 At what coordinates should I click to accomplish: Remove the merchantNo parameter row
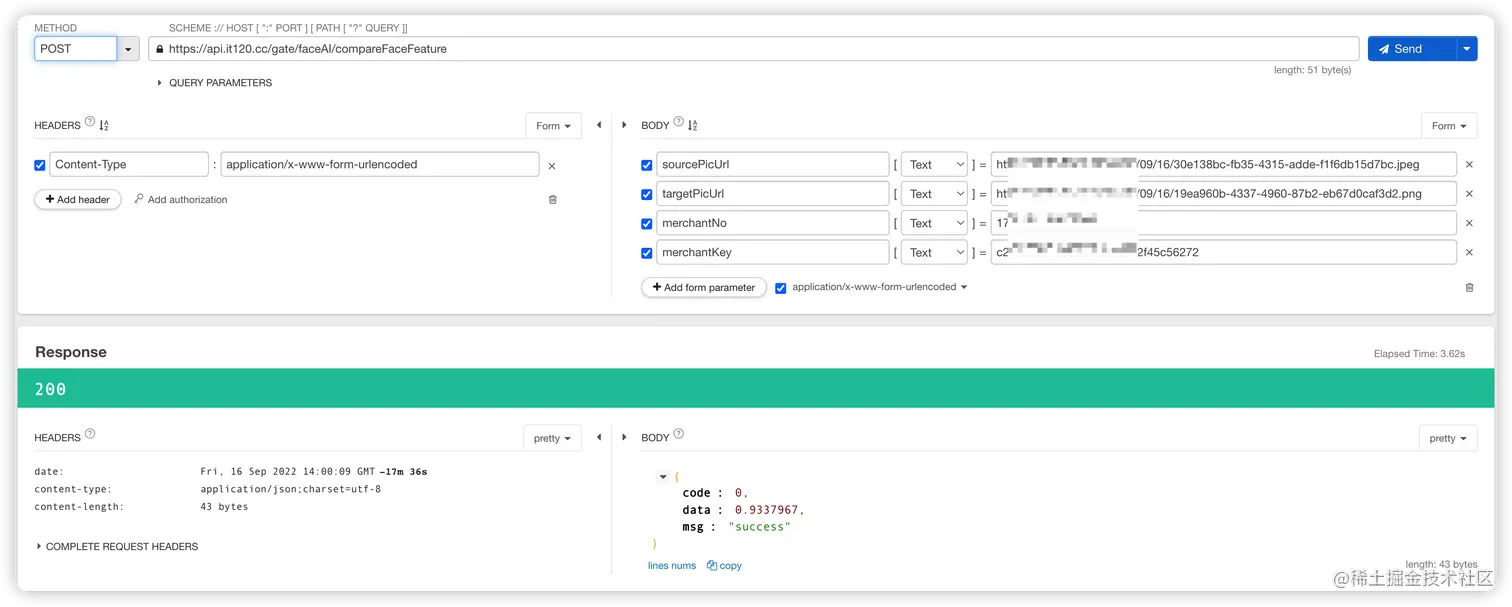pos(1469,223)
